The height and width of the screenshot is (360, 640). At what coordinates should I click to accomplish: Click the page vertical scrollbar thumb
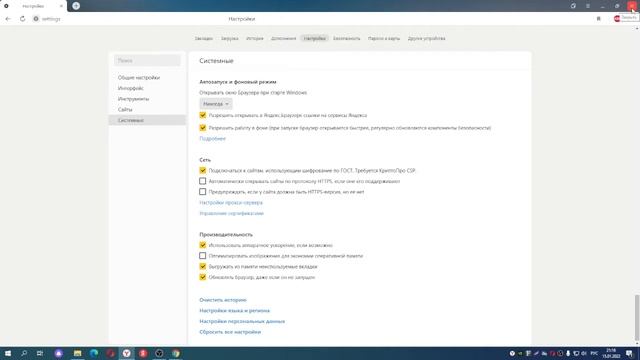[x=637, y=318]
